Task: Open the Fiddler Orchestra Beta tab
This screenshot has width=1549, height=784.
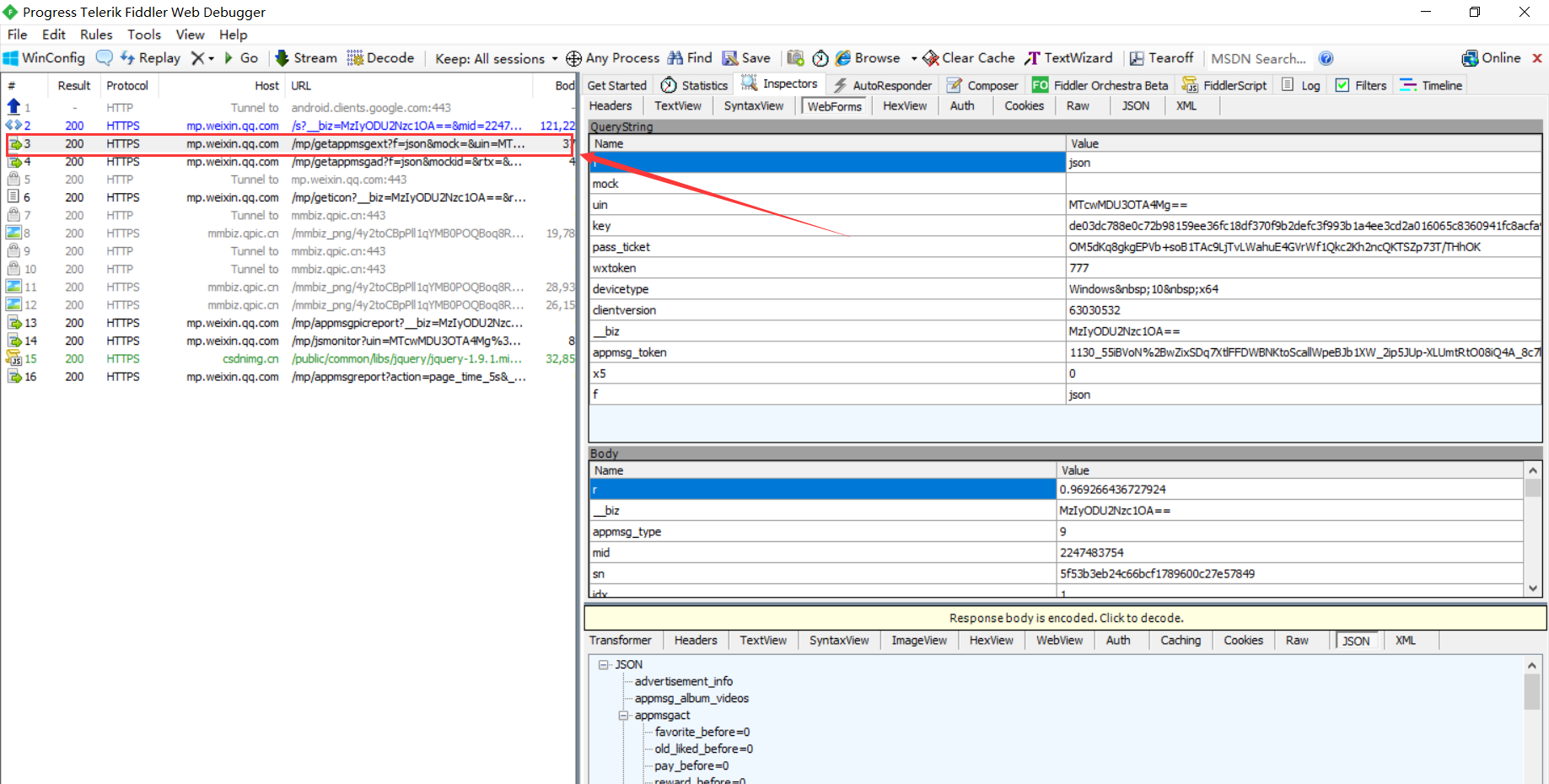Action: click(x=1100, y=85)
